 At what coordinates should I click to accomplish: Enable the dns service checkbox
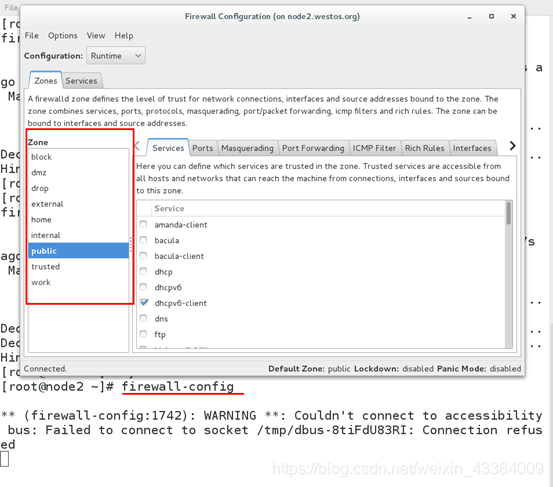143,318
